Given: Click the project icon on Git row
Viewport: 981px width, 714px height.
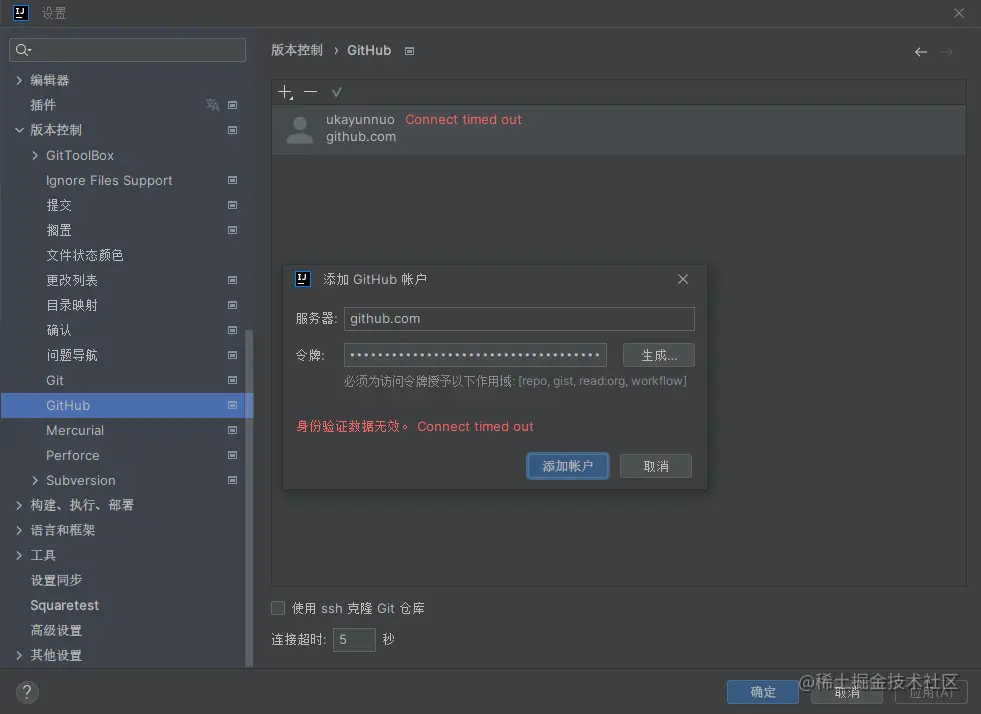Looking at the screenshot, I should 232,380.
